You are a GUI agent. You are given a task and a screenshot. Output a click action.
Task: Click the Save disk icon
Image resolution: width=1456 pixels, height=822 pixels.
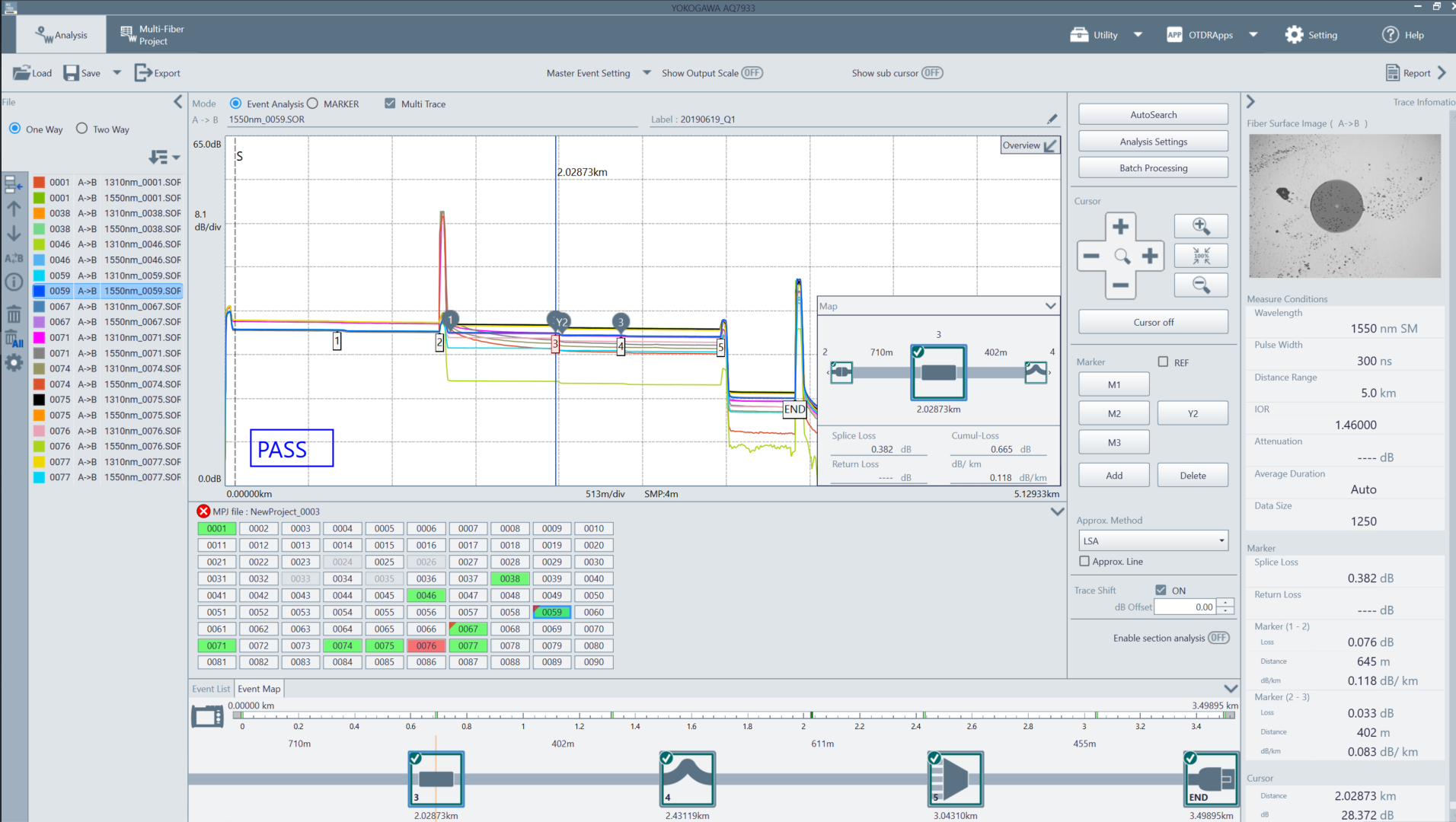pyautogui.click(x=72, y=73)
